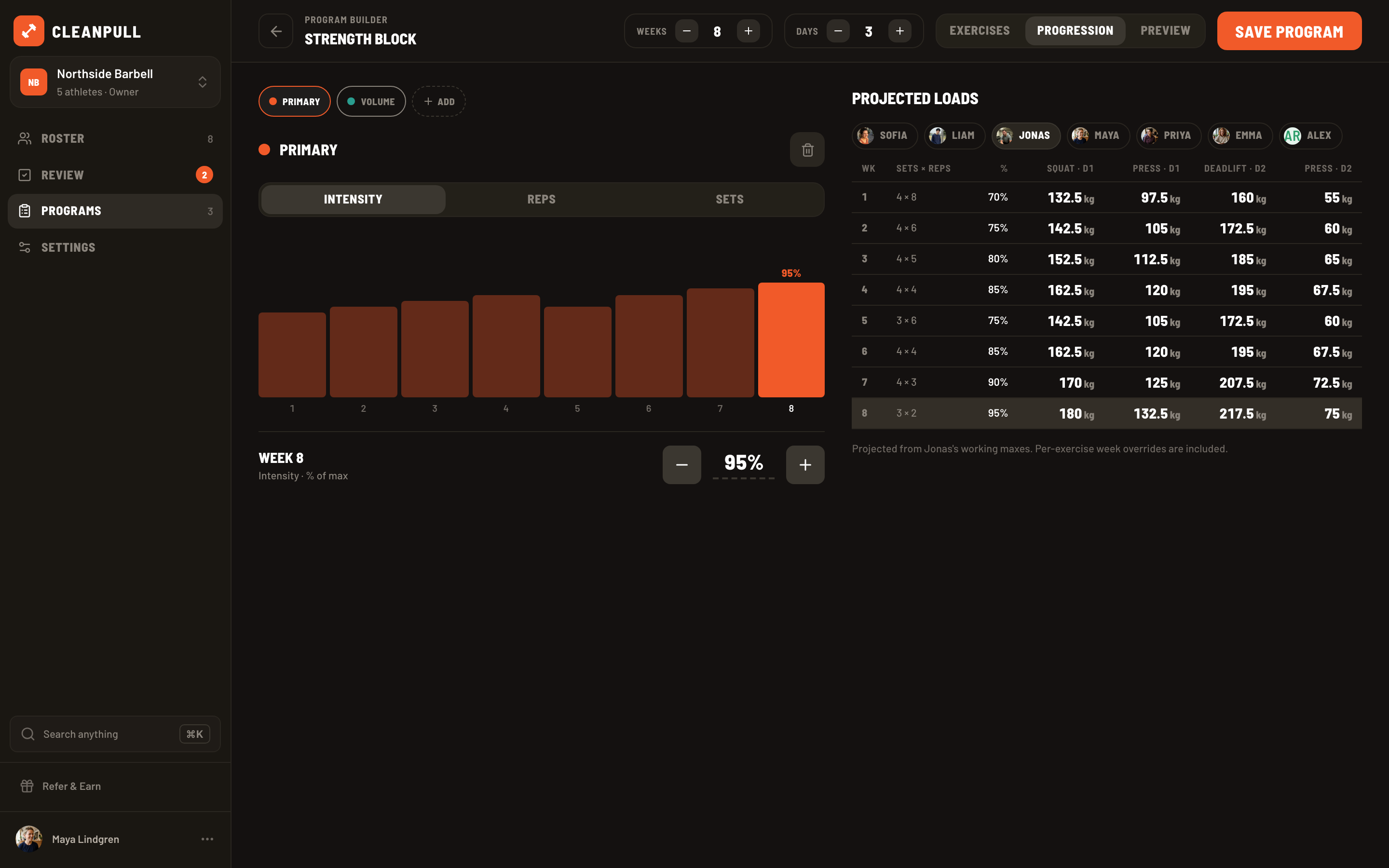
Task: Show projected loads for Liam
Action: [954, 136]
